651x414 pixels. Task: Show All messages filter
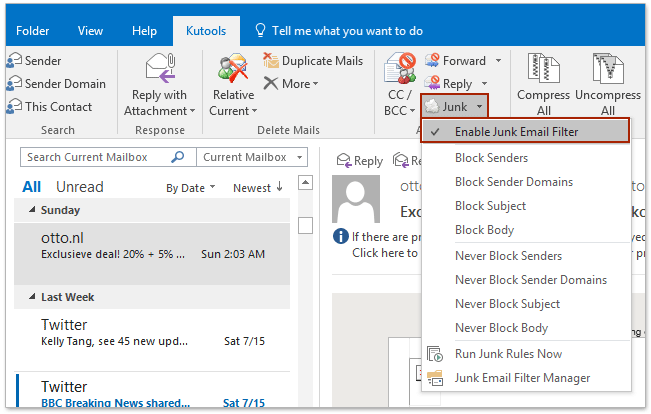32,187
